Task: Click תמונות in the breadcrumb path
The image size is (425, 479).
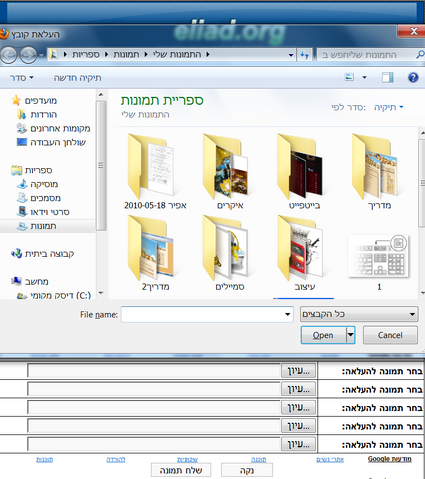Action: coord(126,55)
